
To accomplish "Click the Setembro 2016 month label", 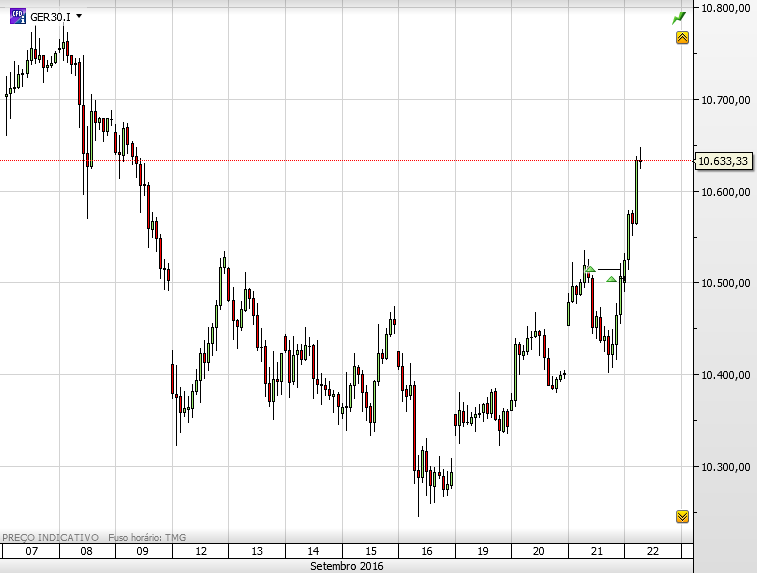I will (347, 566).
